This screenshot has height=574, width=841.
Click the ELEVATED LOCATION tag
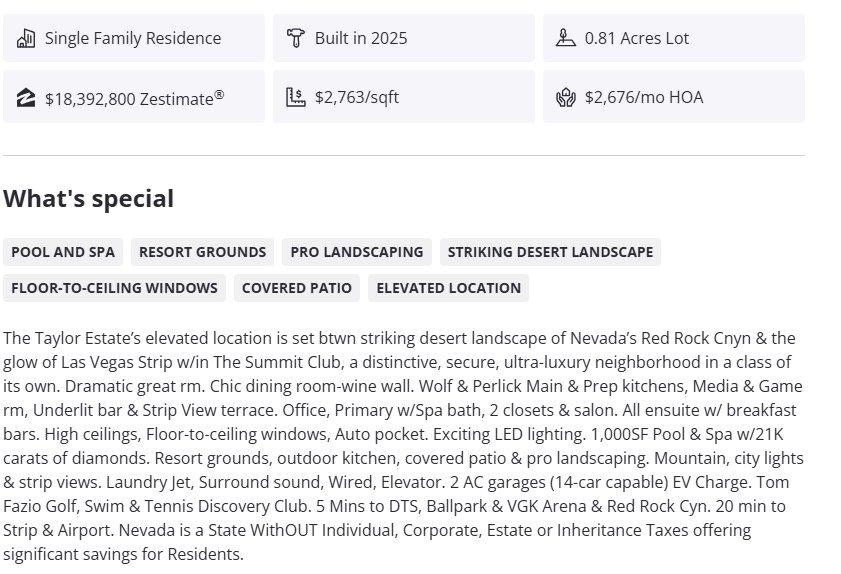coord(449,288)
